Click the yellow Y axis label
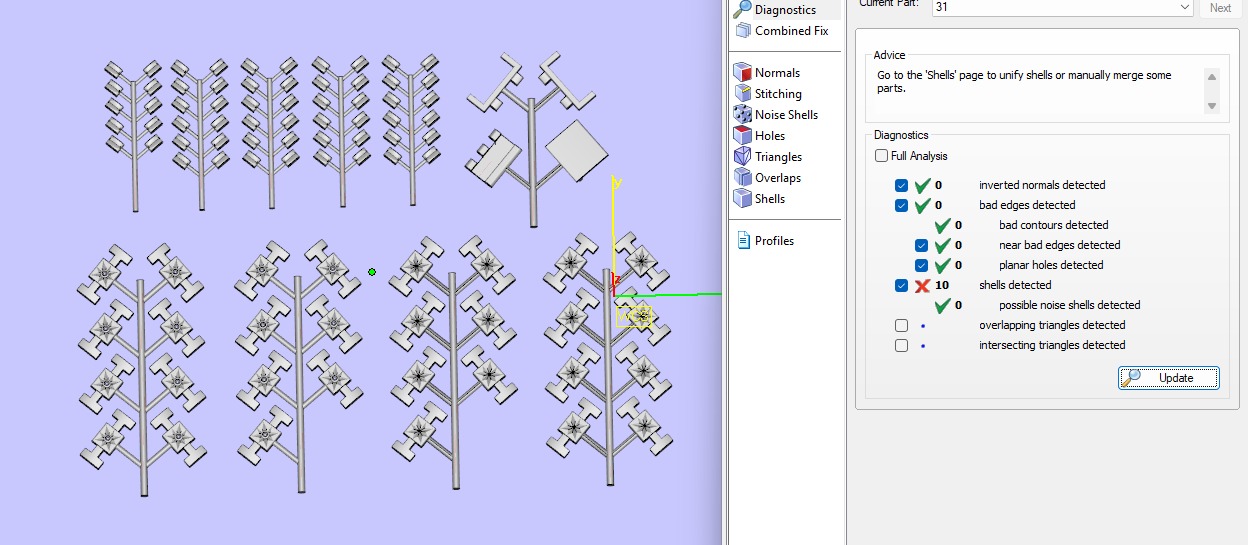The width and height of the screenshot is (1248, 545). click(618, 183)
